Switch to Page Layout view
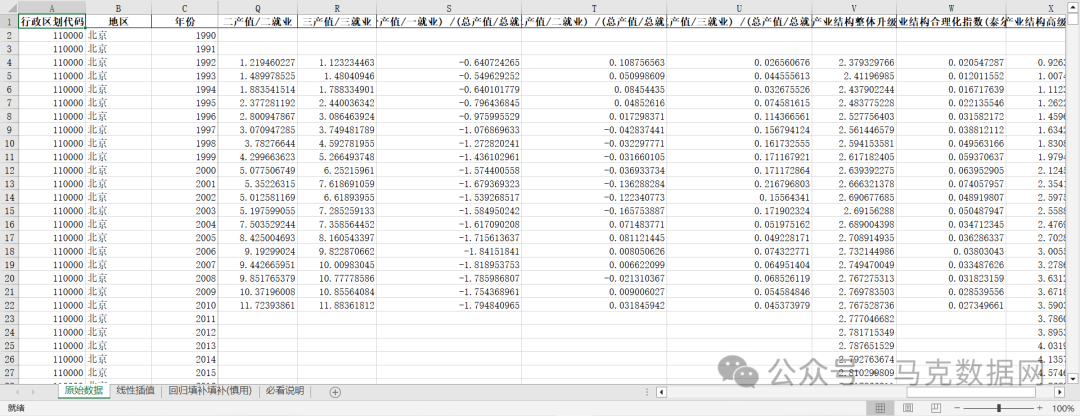Image resolution: width=1080 pixels, height=416 pixels. pyautogui.click(x=908, y=408)
